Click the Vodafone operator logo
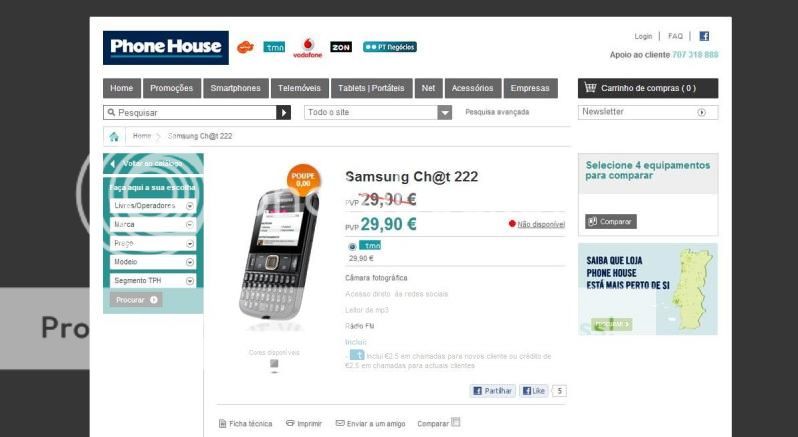The image size is (798, 437). tap(308, 48)
